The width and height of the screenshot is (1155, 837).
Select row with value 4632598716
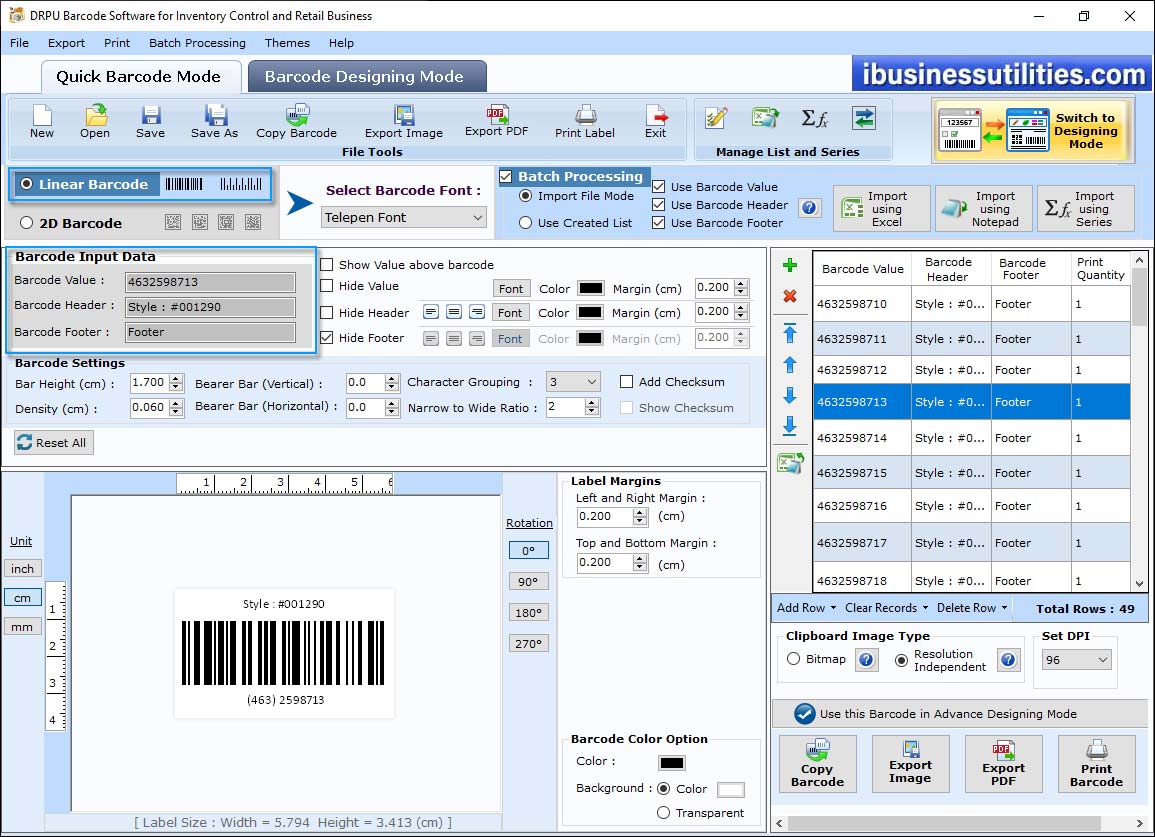[972, 506]
